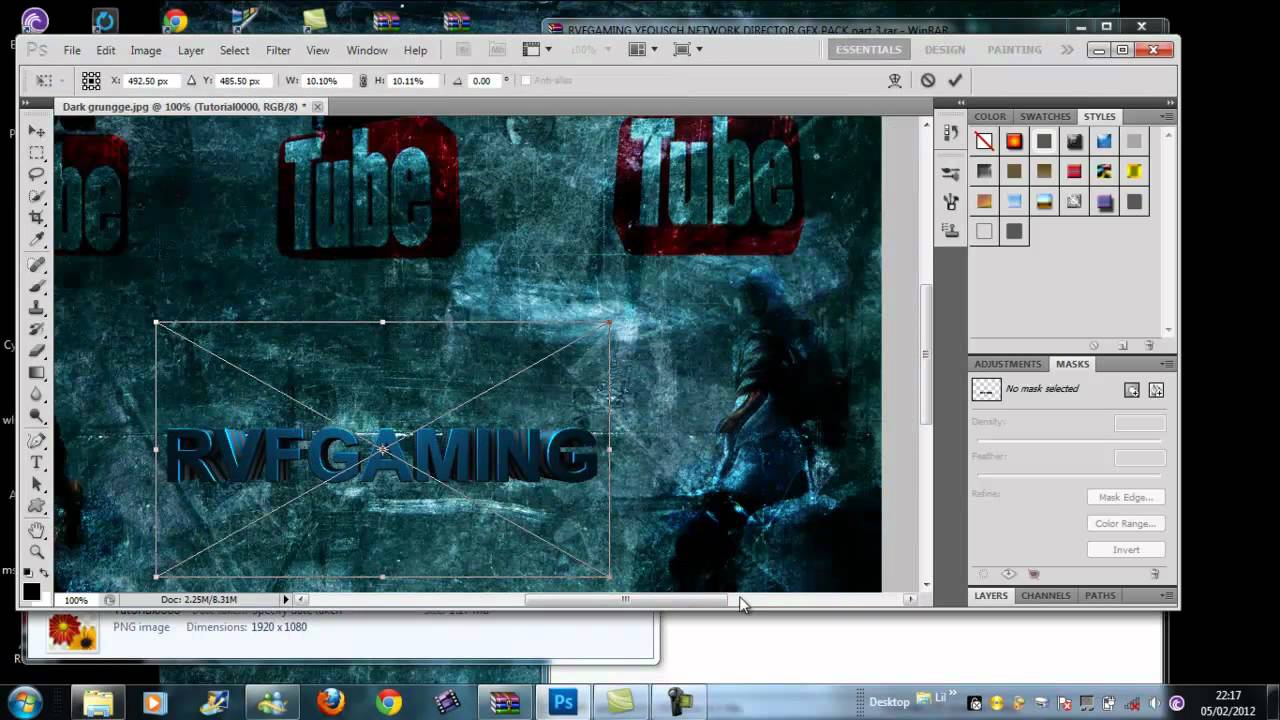The height and width of the screenshot is (720, 1280).
Task: Toggle relative positioning triangle between X and Y
Action: tap(191, 81)
